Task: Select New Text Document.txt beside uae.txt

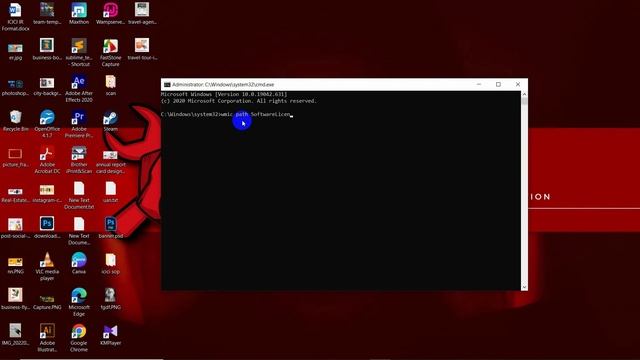Action: (79, 189)
